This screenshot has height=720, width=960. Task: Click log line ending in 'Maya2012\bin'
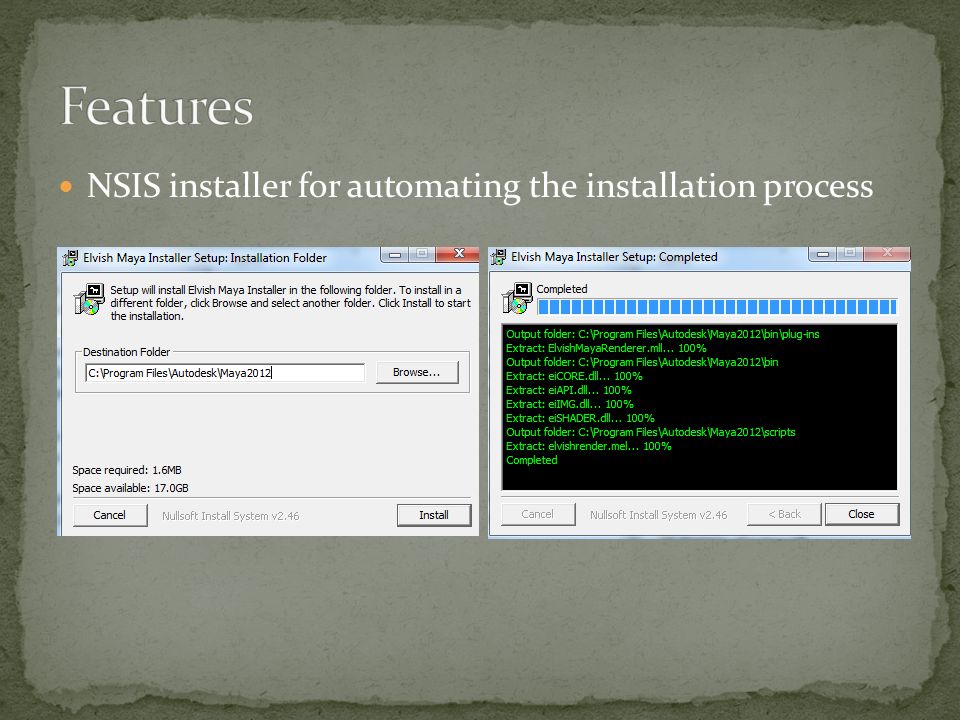(x=642, y=362)
